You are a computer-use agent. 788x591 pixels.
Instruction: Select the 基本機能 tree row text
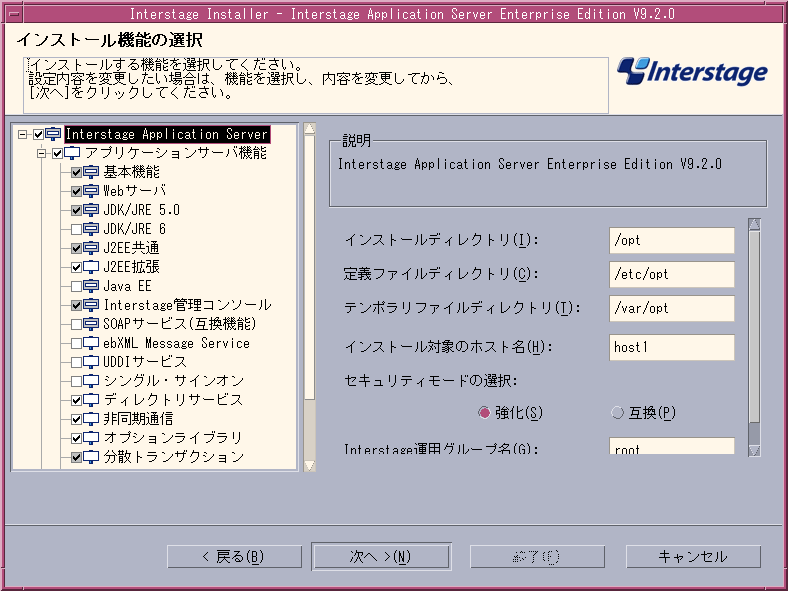pyautogui.click(x=131, y=172)
